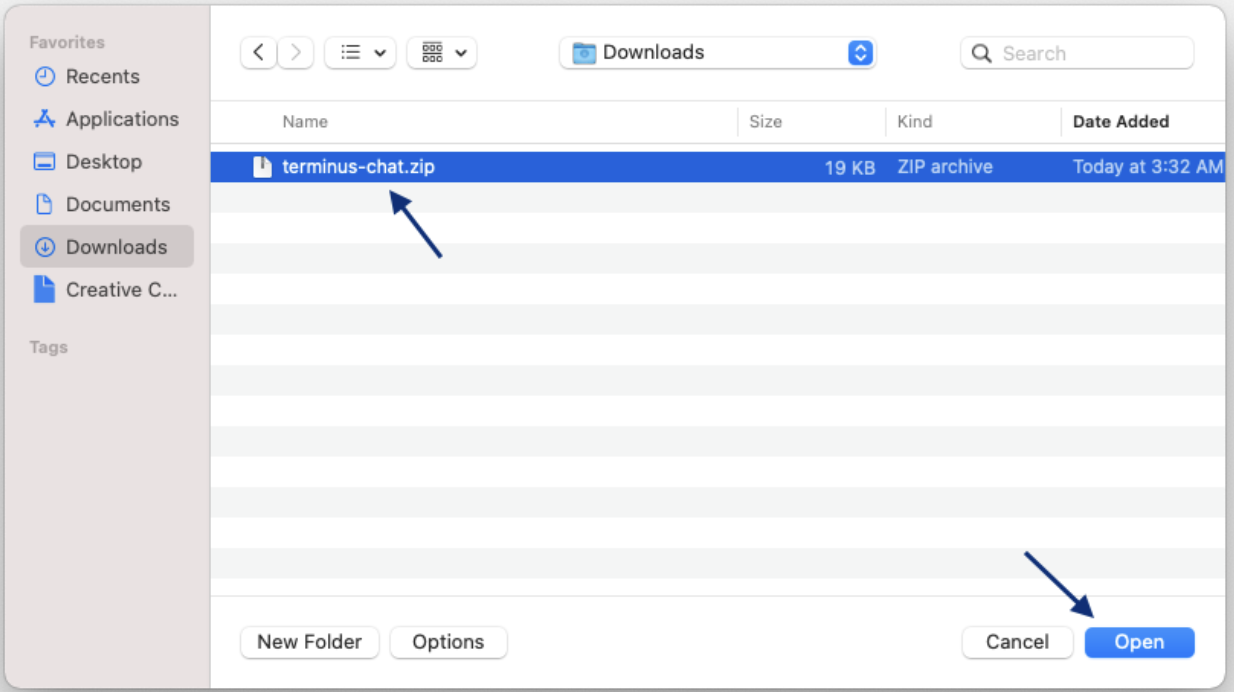Open the Downloads location pop-up menu

718,53
